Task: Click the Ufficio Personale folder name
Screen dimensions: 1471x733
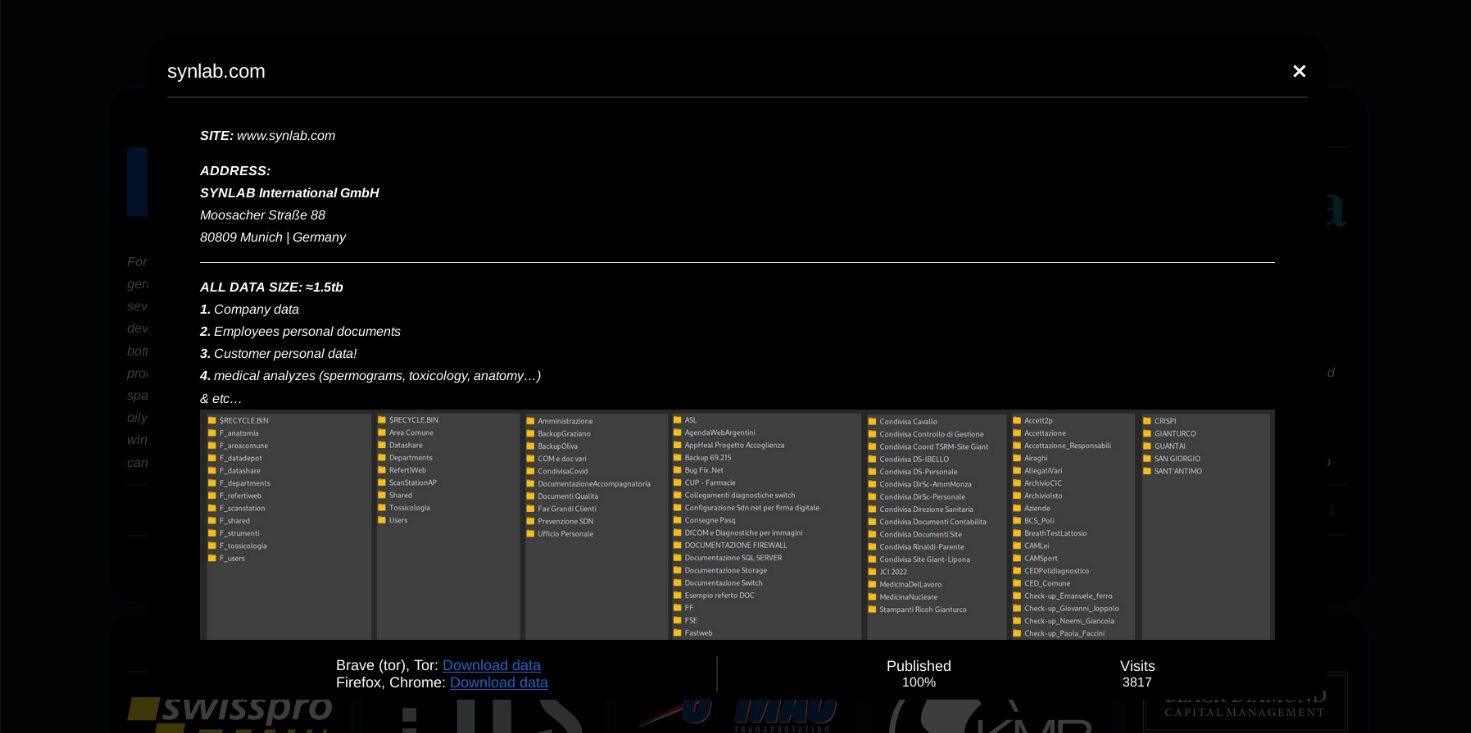Action: (x=565, y=534)
